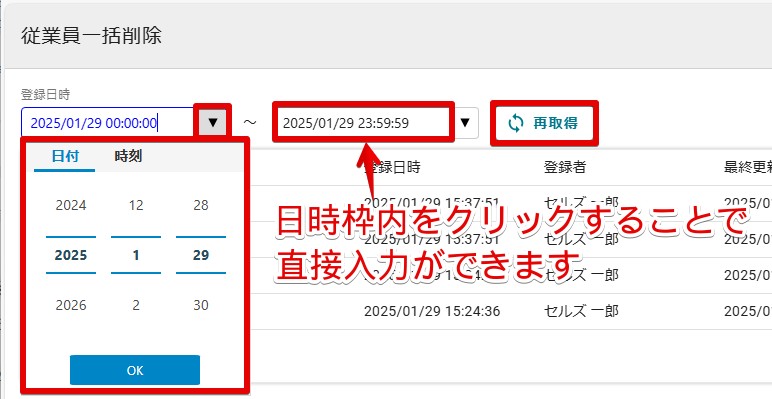Click the row with 2025/01/29 15:24:36

click(512, 311)
